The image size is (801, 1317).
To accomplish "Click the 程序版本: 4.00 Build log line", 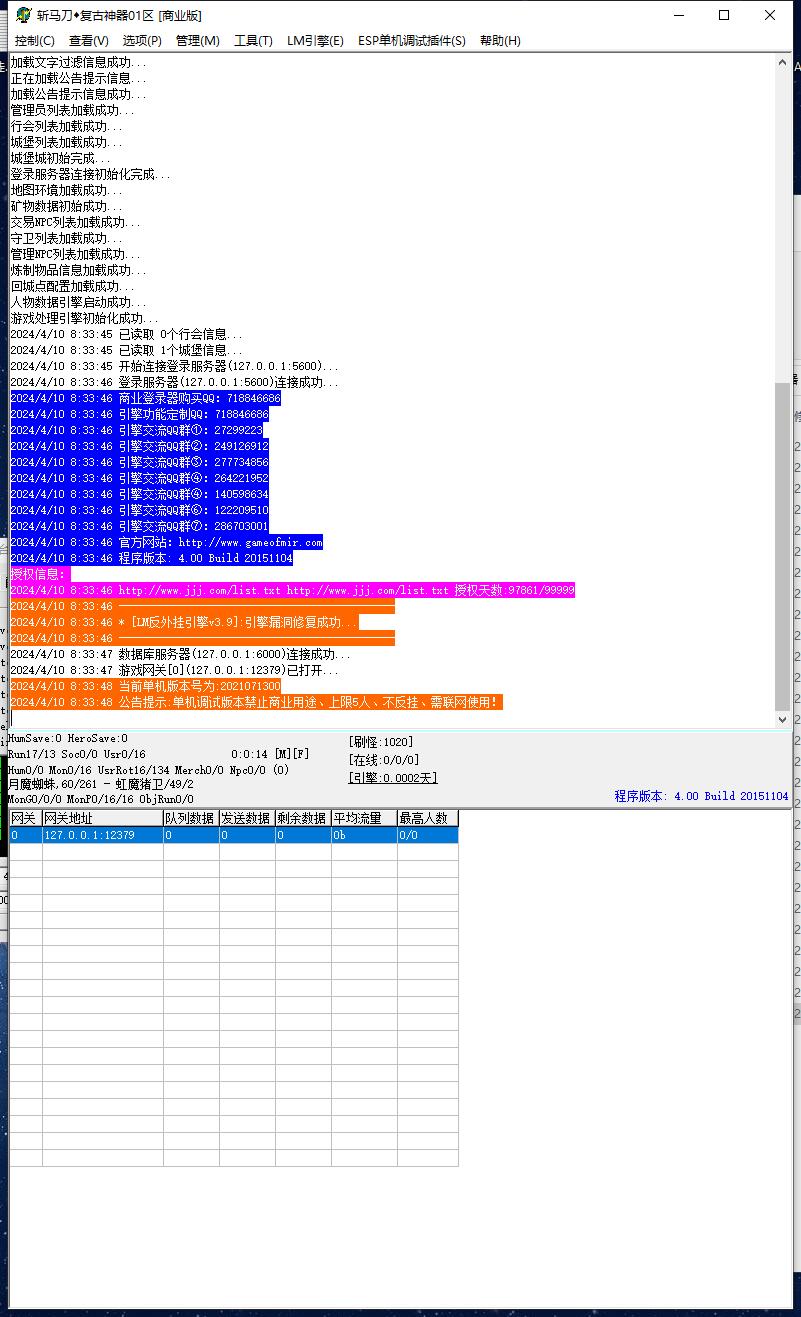I will coord(152,558).
